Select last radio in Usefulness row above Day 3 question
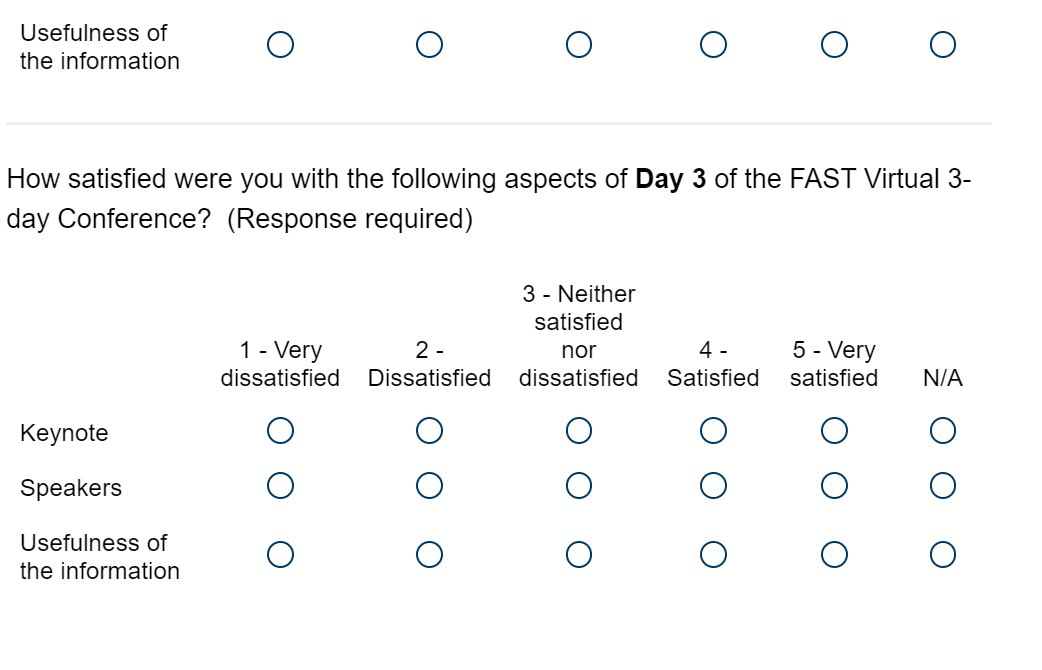The width and height of the screenshot is (1042, 670). 942,44
